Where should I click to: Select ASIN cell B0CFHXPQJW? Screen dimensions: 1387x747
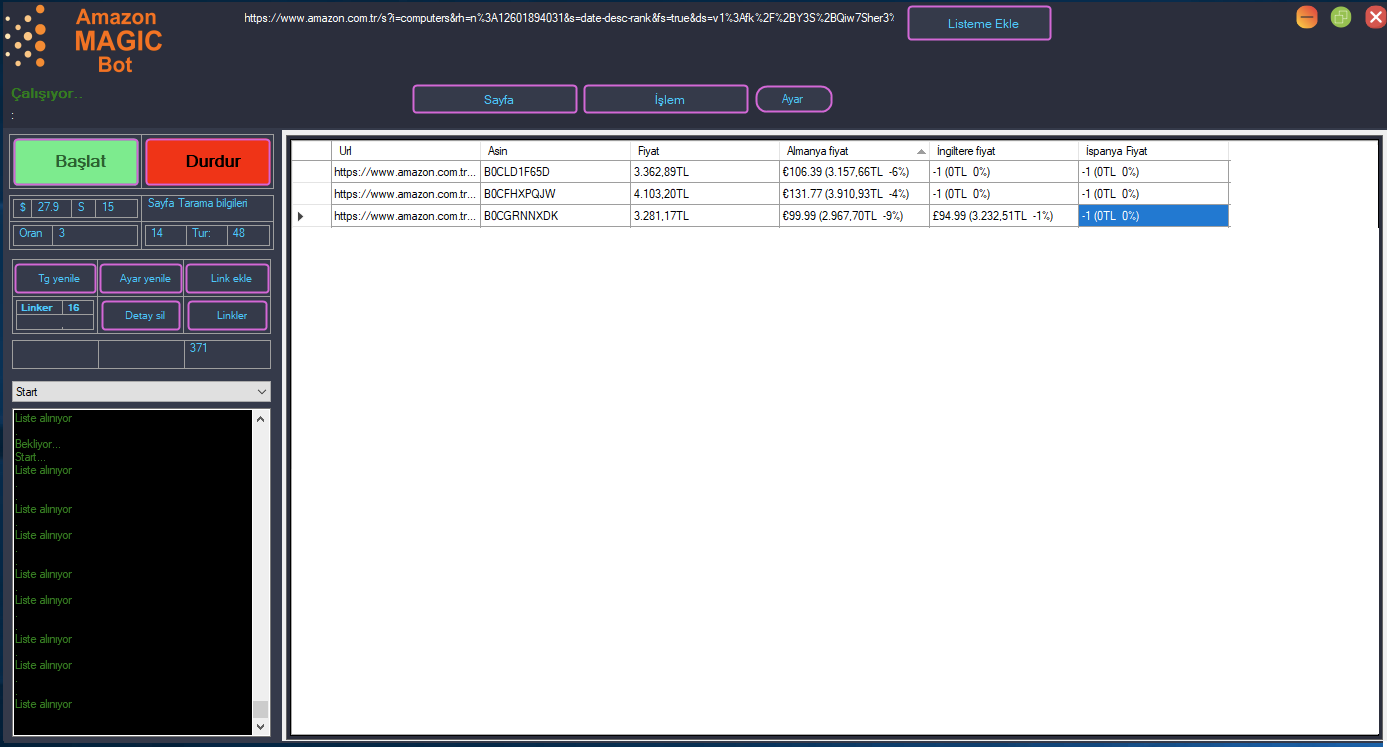pos(555,193)
